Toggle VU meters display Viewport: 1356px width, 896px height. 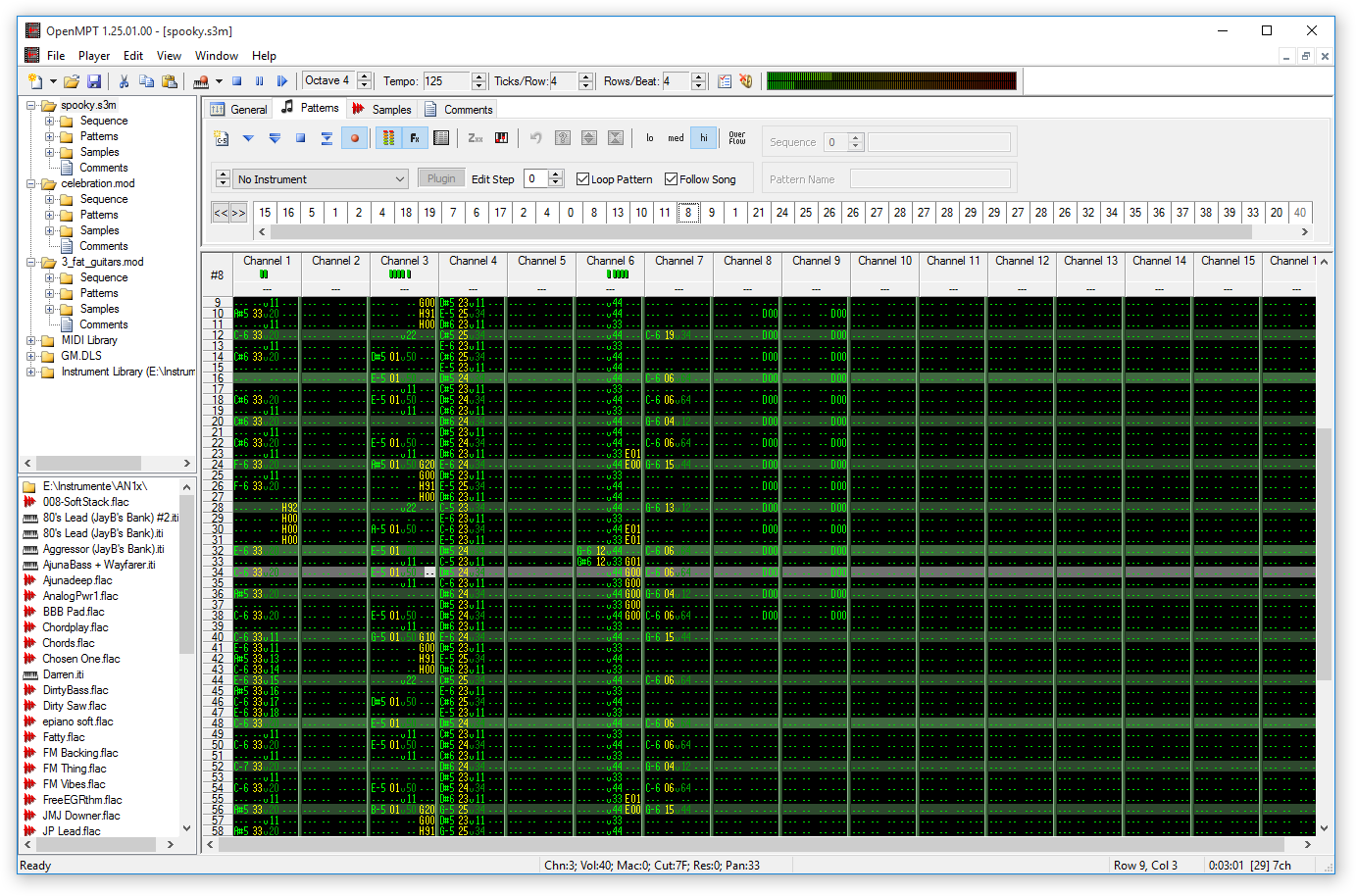(x=388, y=138)
